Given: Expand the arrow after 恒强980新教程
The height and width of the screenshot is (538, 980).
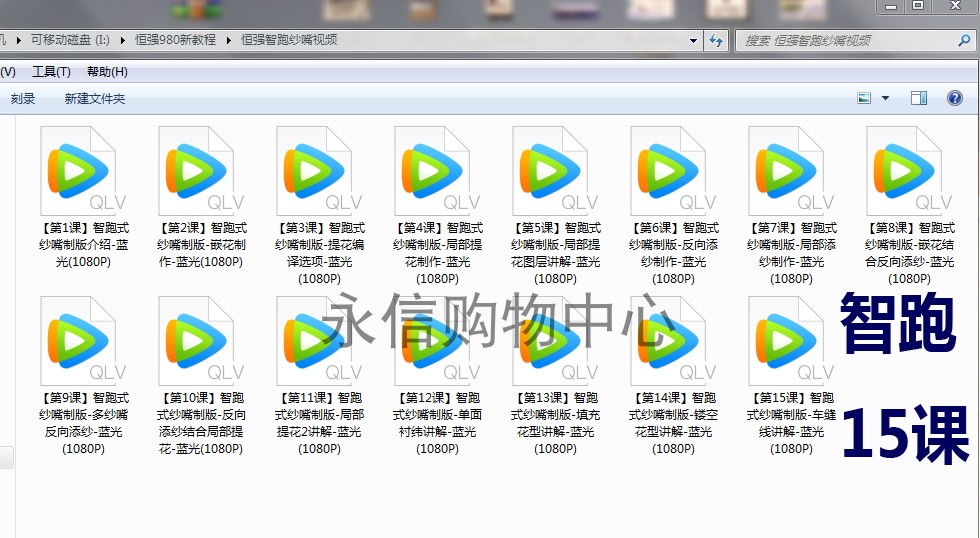Looking at the screenshot, I should pos(229,40).
